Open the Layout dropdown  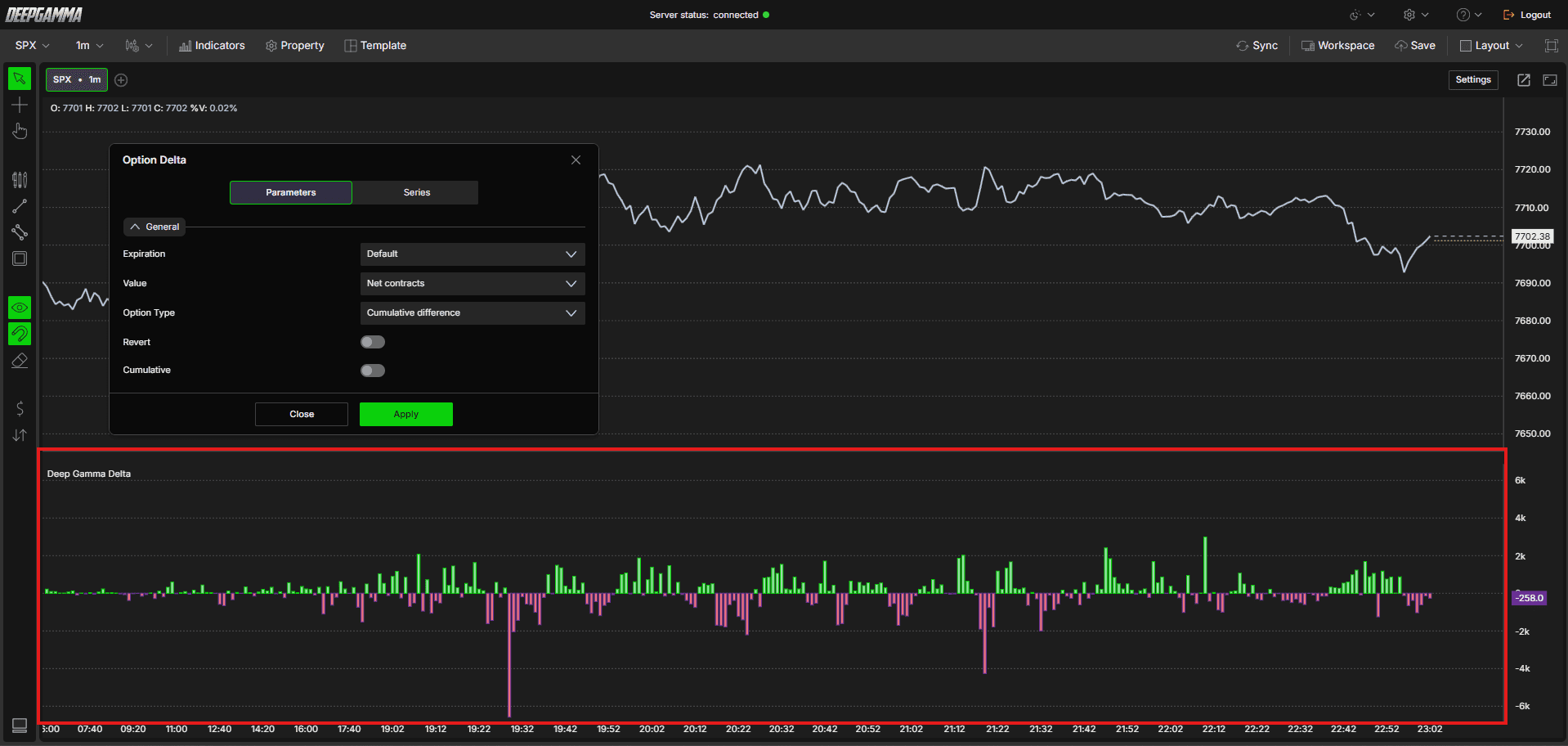click(x=1491, y=46)
